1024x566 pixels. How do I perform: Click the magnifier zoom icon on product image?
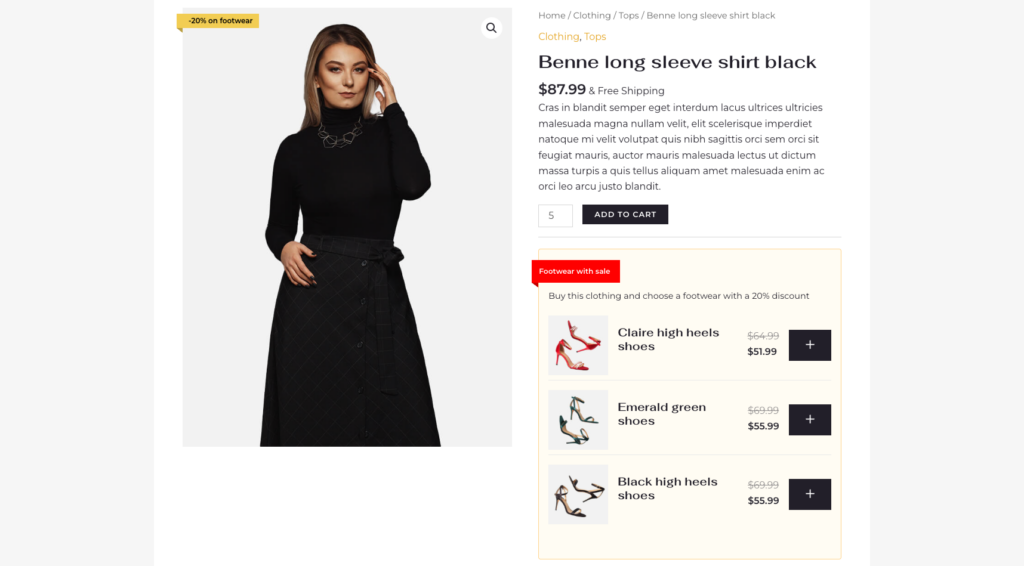[491, 28]
